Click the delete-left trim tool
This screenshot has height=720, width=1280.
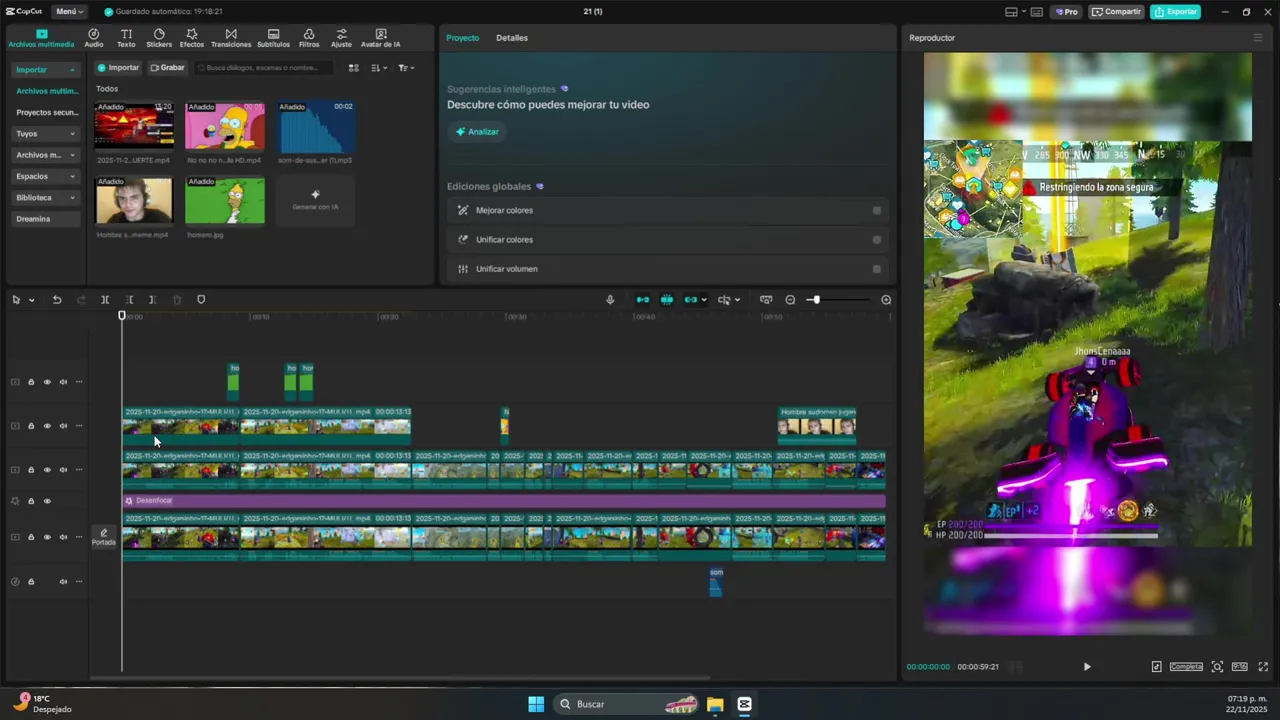point(129,300)
